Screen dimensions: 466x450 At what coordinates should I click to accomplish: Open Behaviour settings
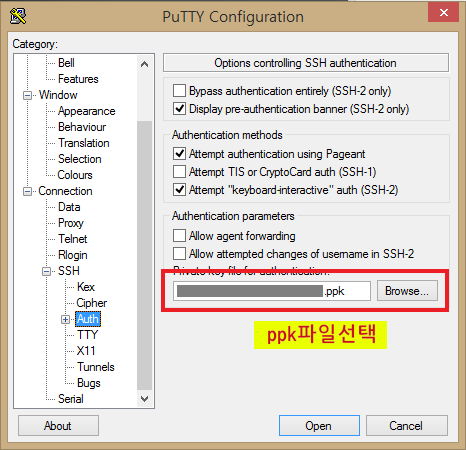pos(82,127)
